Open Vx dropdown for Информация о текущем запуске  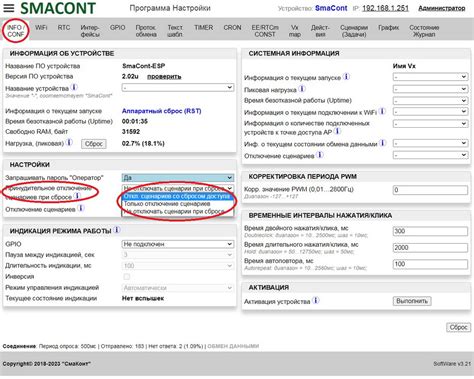pyautogui.click(x=430, y=77)
